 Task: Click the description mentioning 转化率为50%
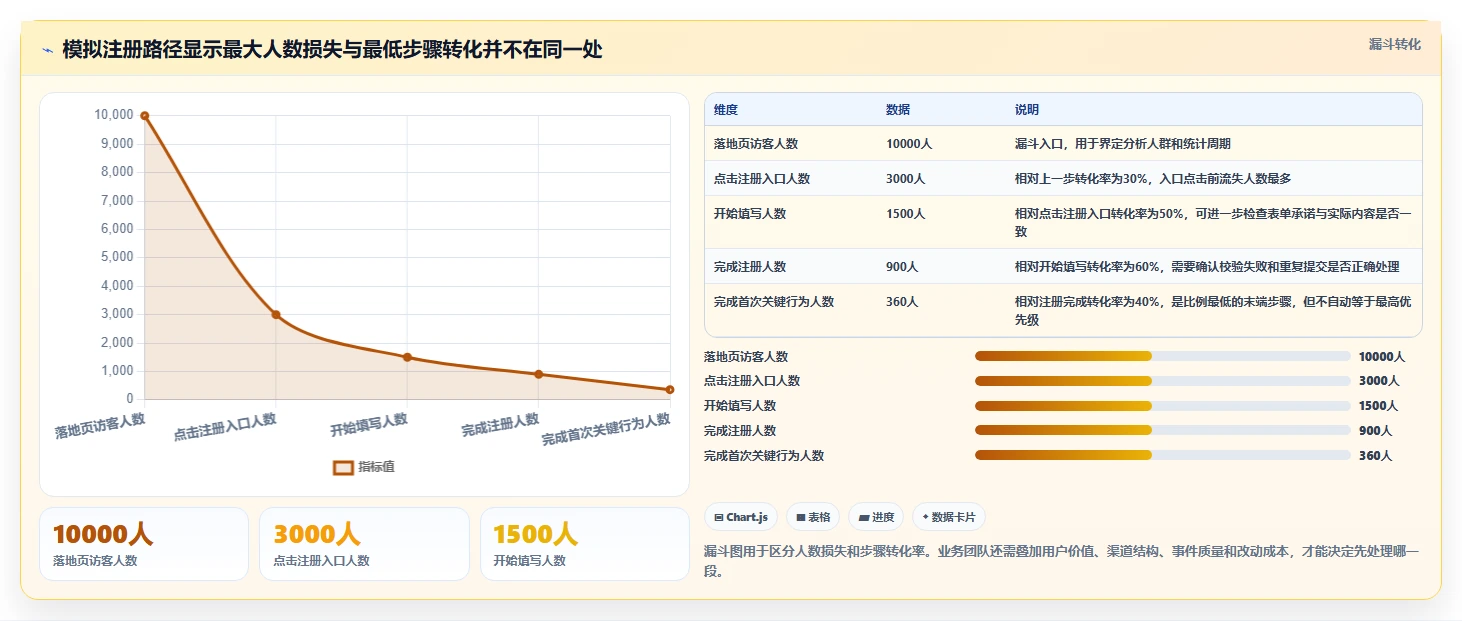pos(1213,222)
